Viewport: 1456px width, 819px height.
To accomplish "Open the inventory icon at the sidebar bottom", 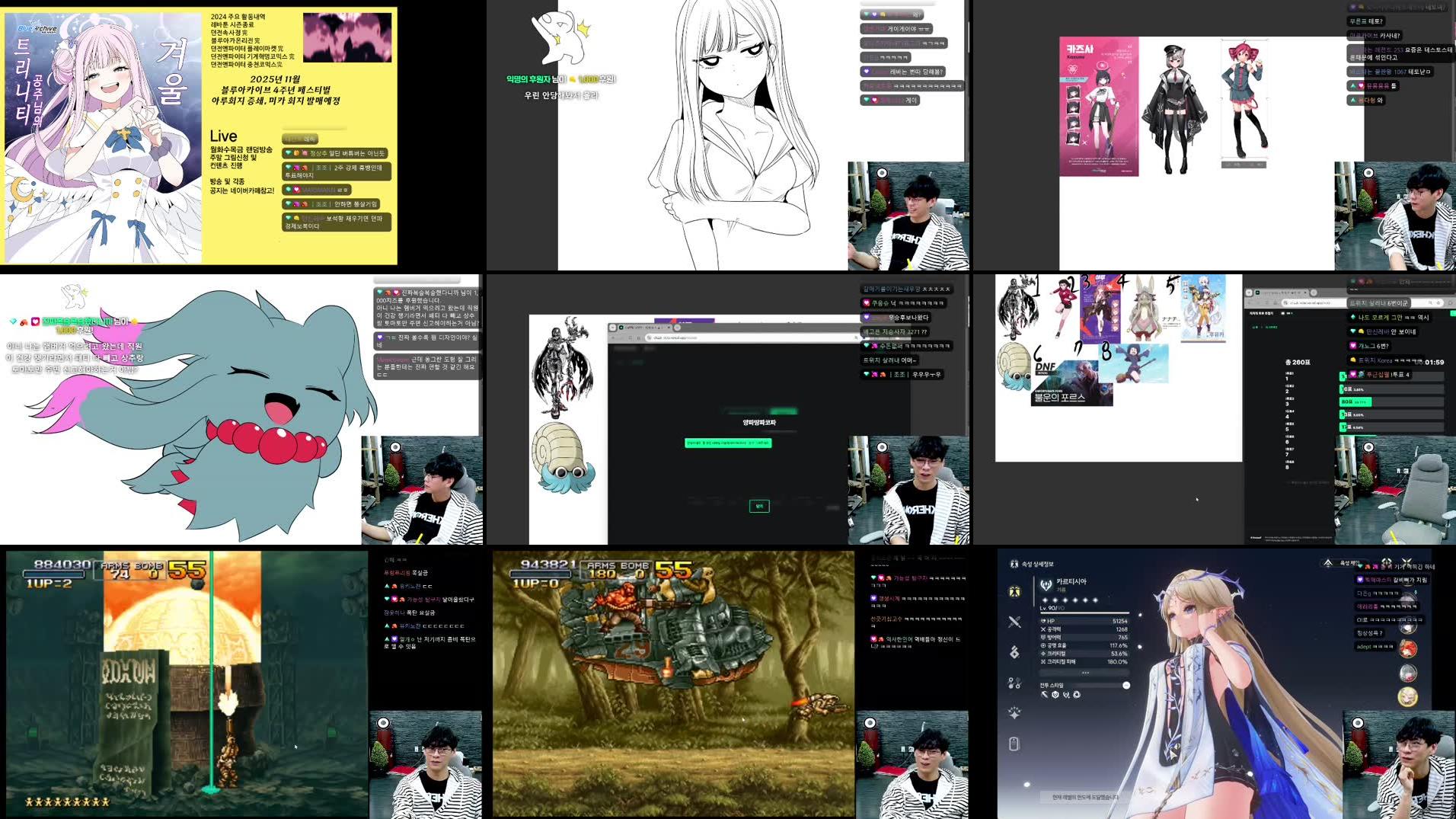I will pyautogui.click(x=1014, y=744).
